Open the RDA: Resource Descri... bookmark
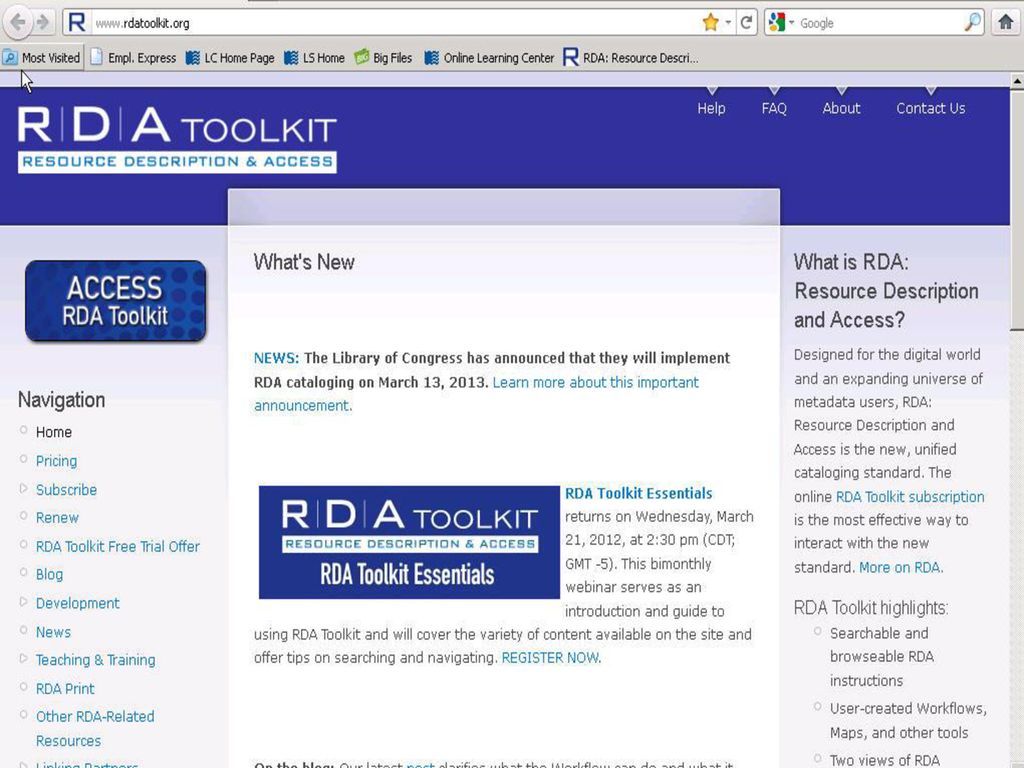Image resolution: width=1024 pixels, height=768 pixels. pos(631,57)
